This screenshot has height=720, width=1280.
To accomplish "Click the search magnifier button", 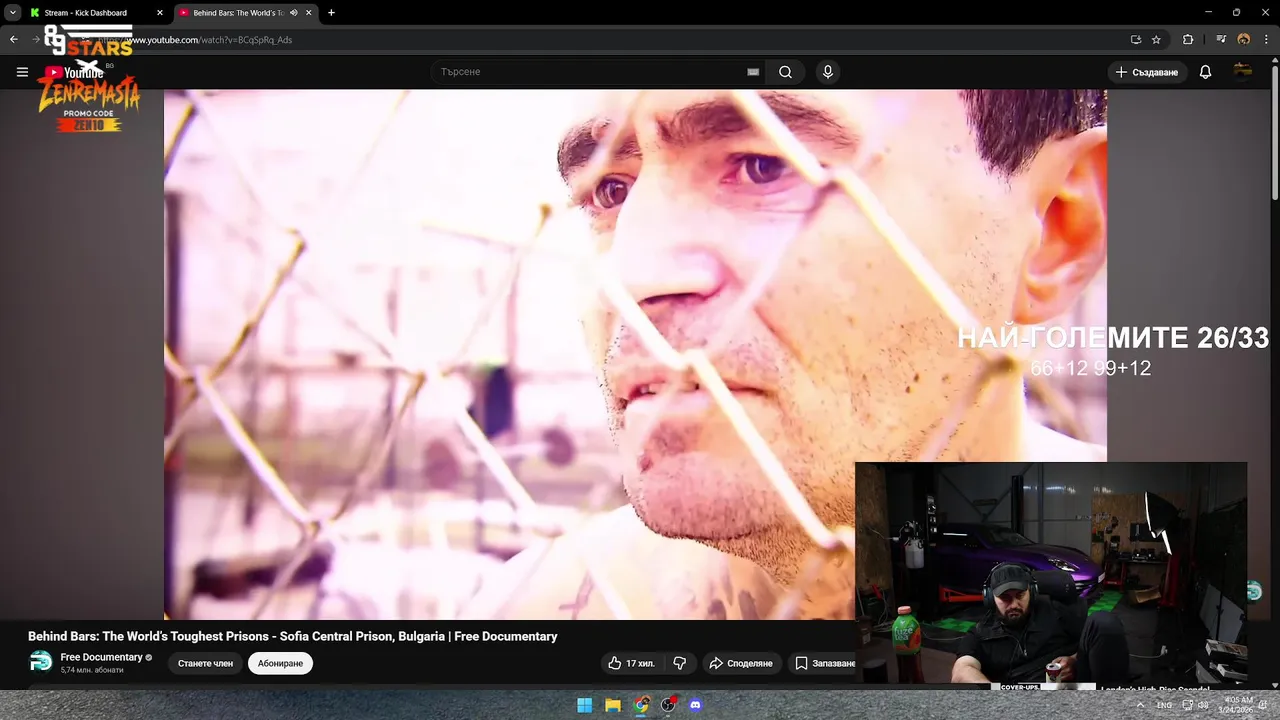I will (x=785, y=72).
